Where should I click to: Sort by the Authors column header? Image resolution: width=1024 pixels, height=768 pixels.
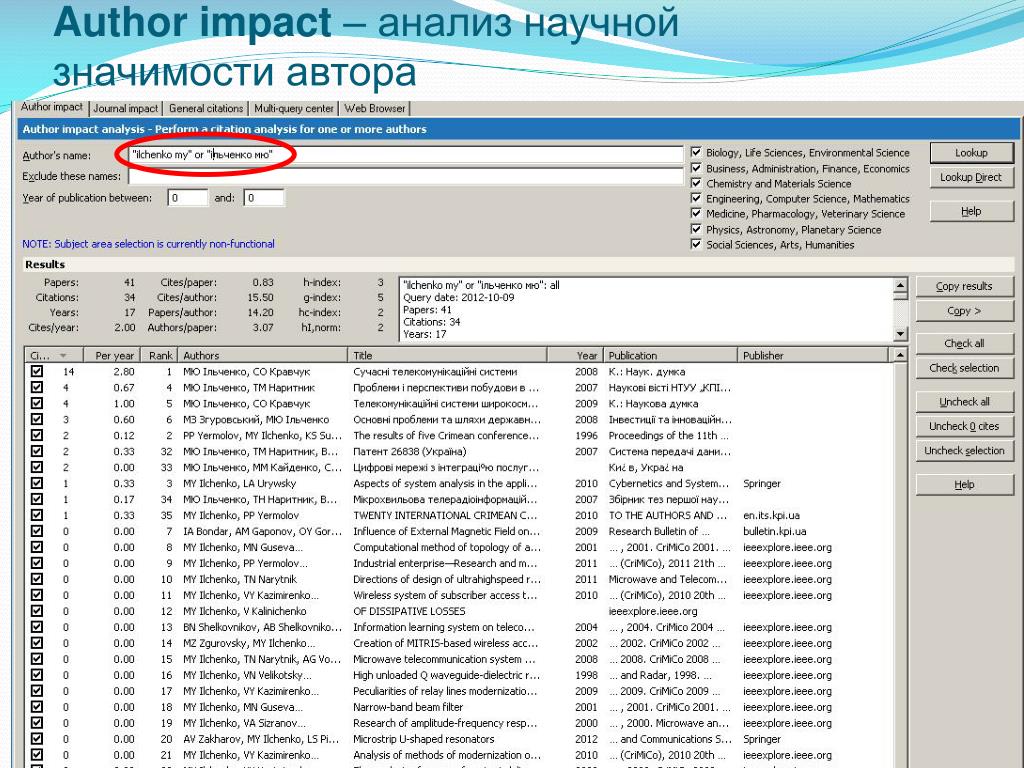coord(263,356)
